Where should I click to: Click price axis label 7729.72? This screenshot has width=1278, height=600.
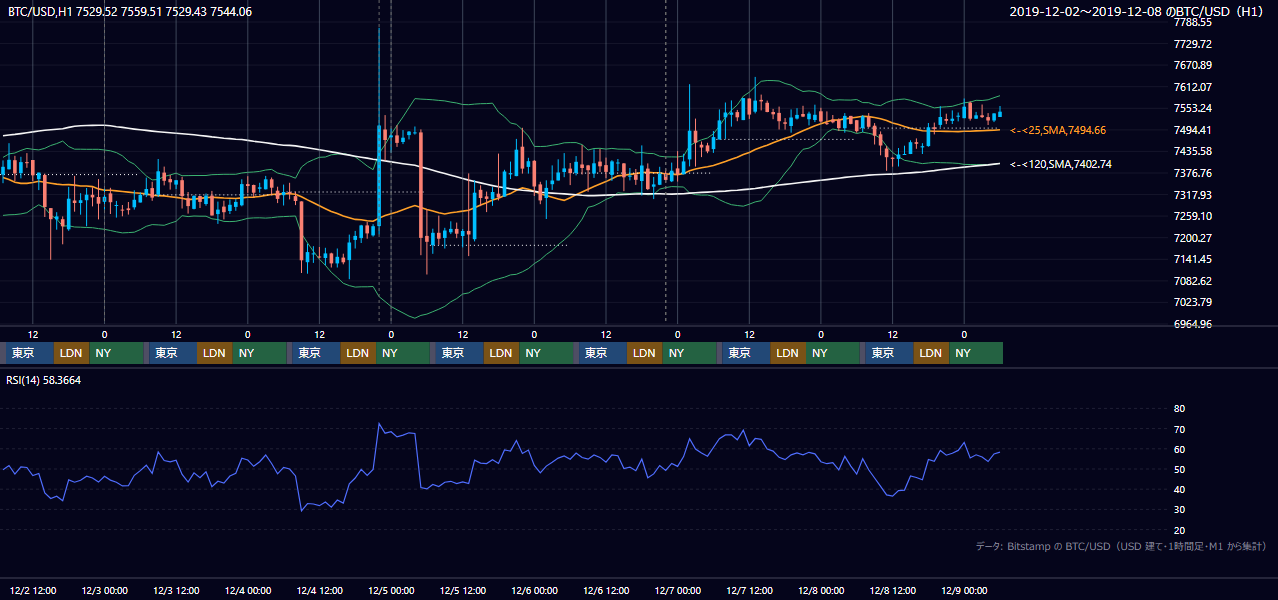coord(1193,44)
